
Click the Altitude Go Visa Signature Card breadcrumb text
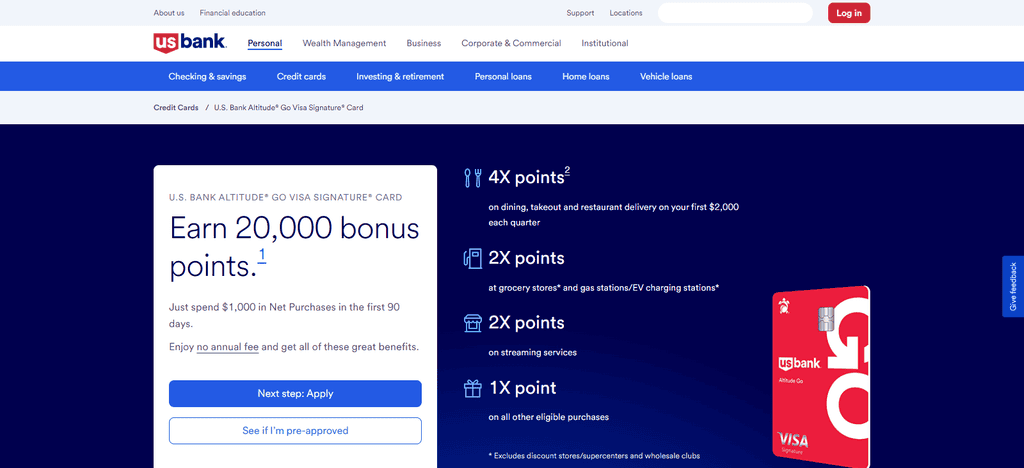click(x=289, y=108)
